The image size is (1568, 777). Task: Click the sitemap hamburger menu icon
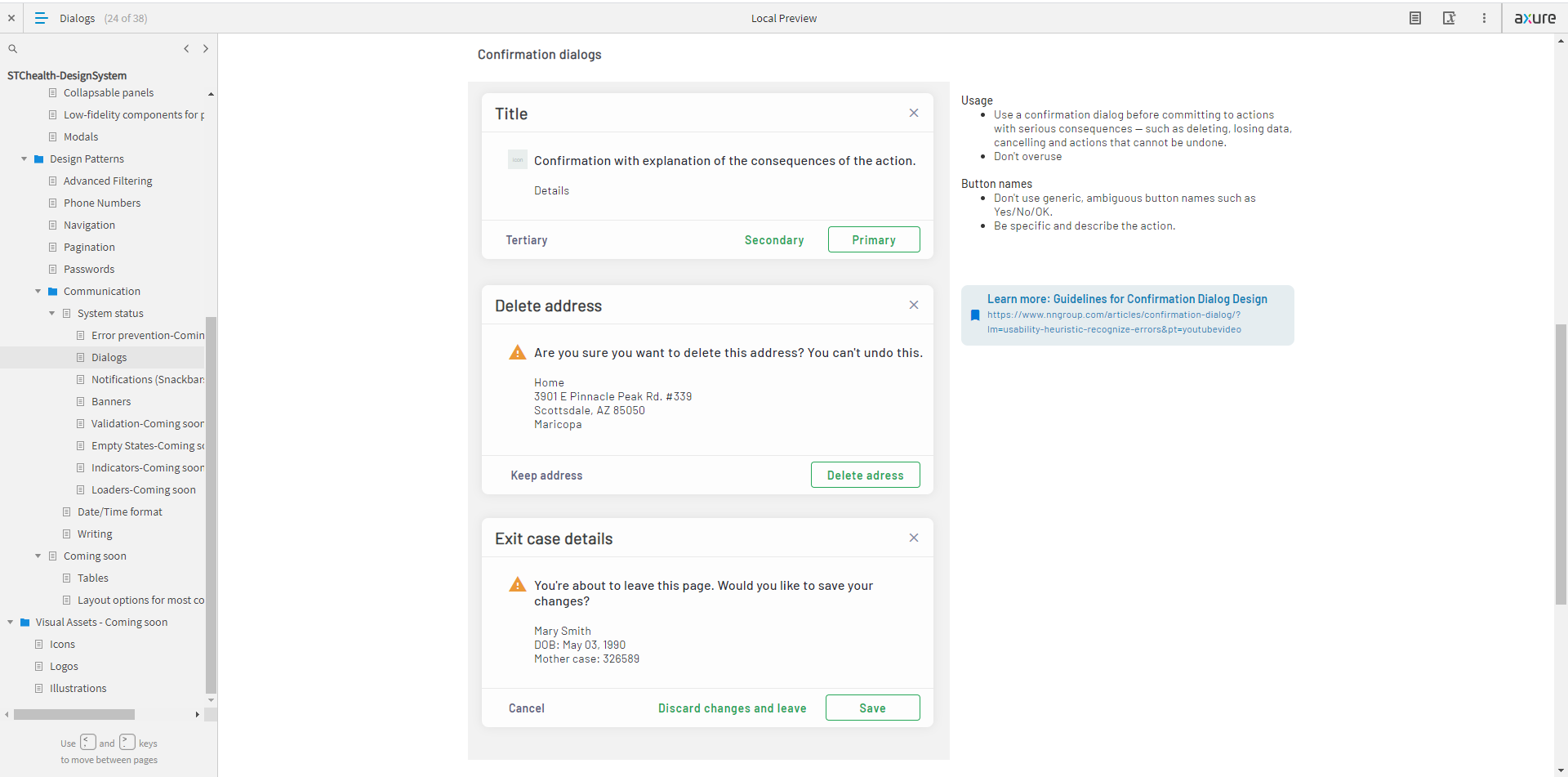(x=41, y=18)
